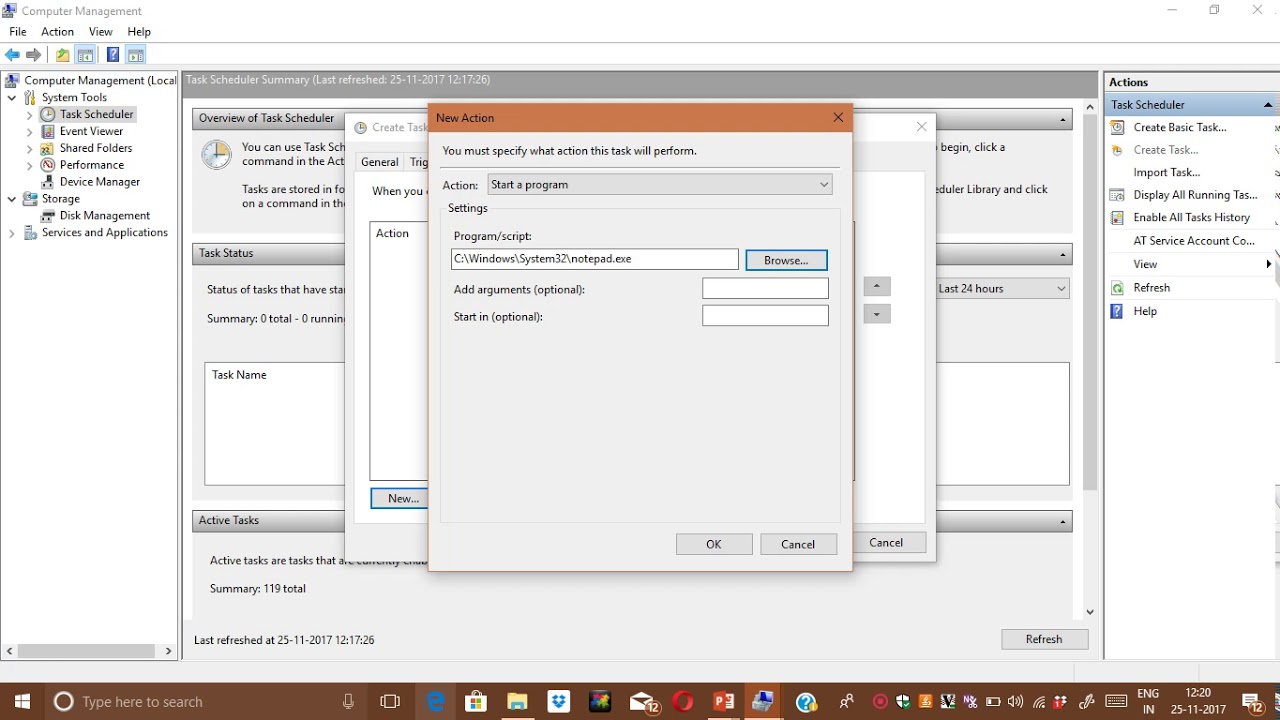
Task: Expand the Task Scheduler tree node
Action: [30, 114]
